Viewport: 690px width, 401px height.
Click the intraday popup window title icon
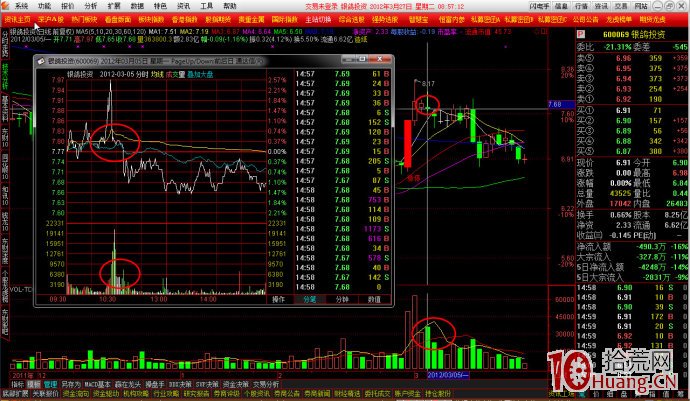coord(41,61)
